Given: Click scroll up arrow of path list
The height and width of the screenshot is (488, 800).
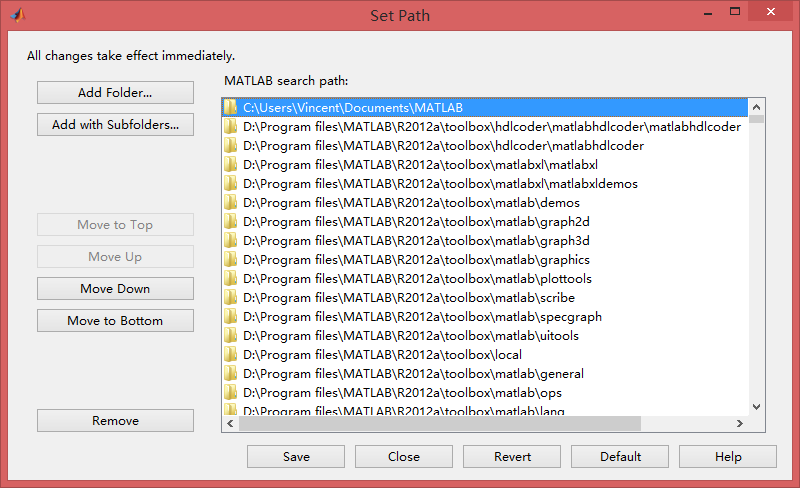Looking at the screenshot, I should tap(756, 107).
